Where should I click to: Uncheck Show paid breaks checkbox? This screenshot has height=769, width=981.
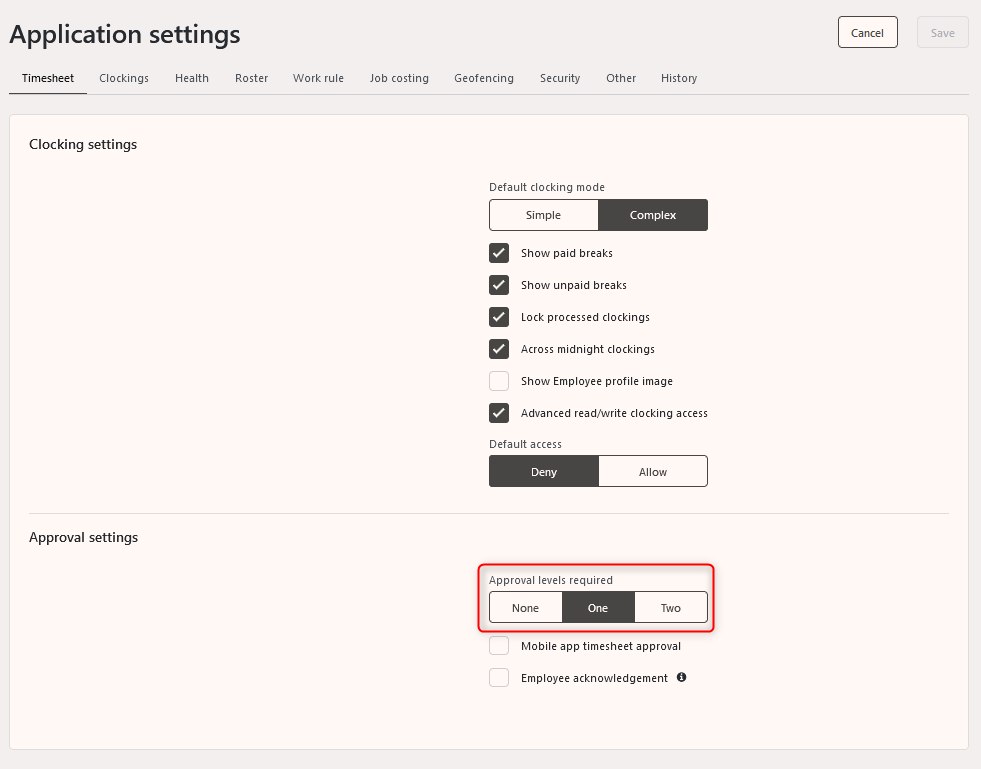[x=499, y=253]
